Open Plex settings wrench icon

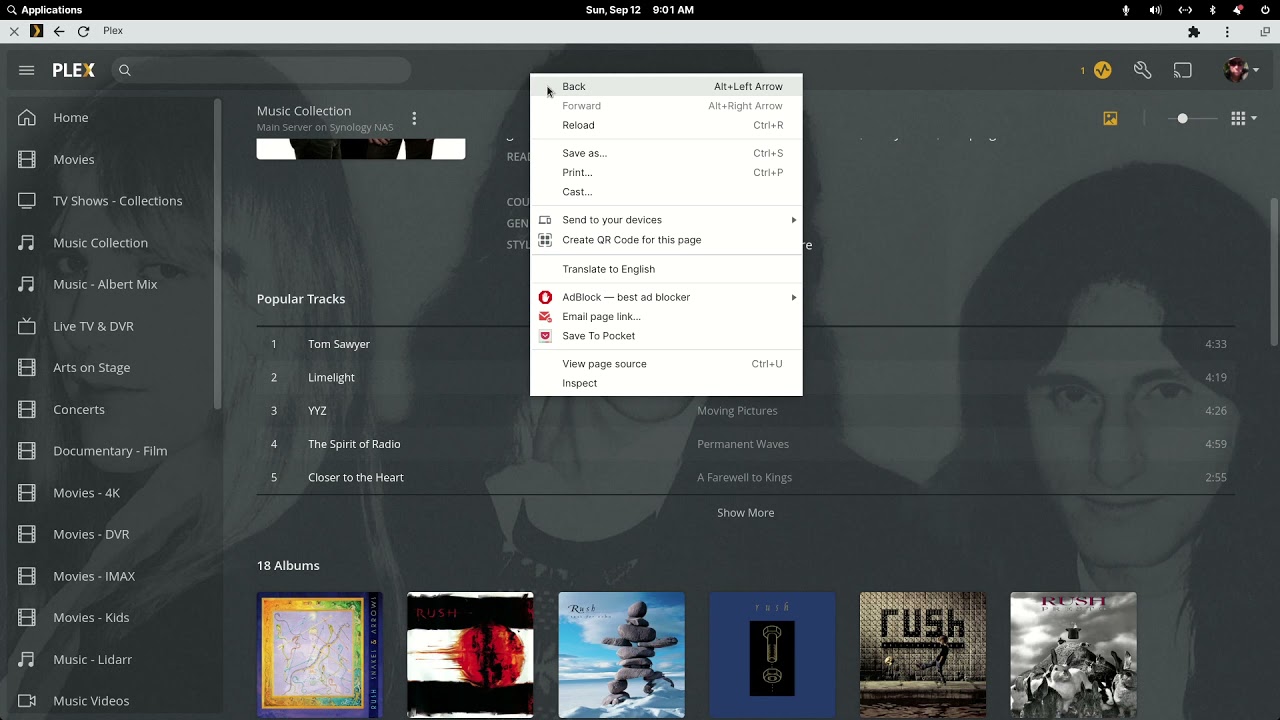[x=1143, y=70]
